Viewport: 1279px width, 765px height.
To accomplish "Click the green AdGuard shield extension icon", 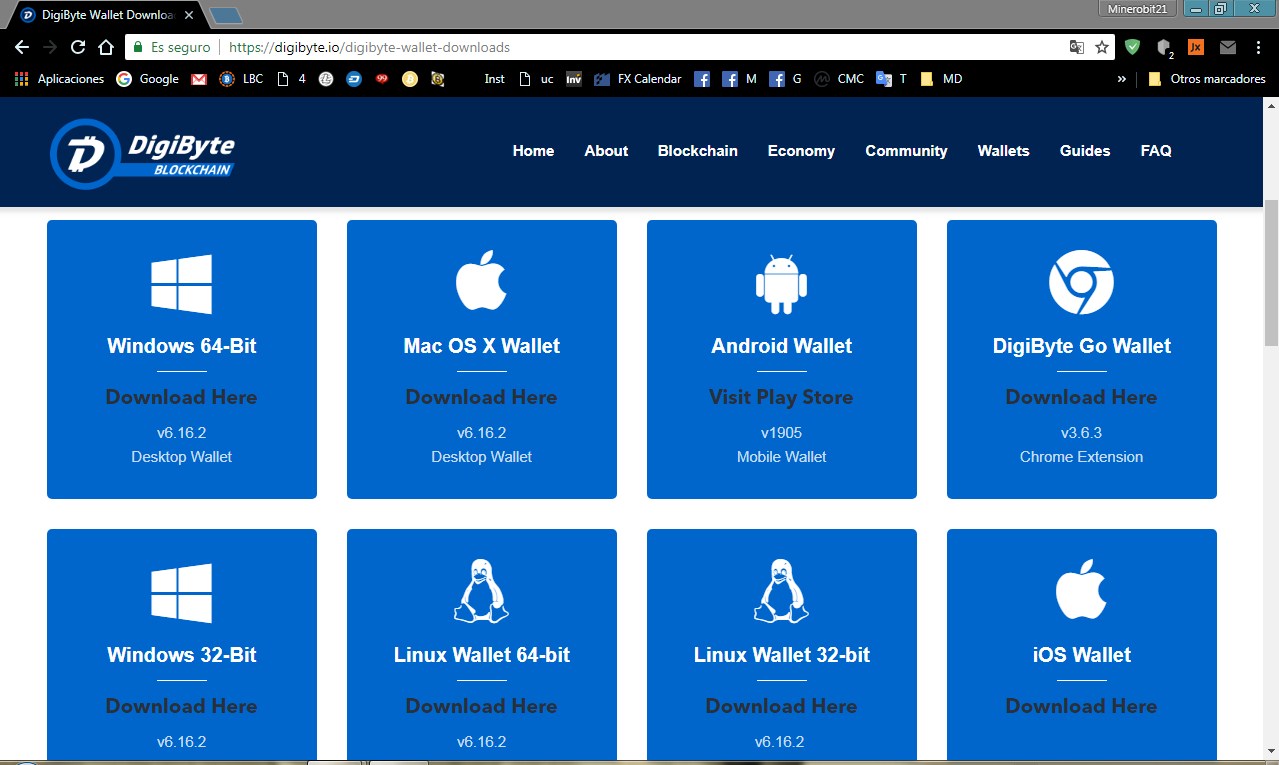I will pos(1131,47).
